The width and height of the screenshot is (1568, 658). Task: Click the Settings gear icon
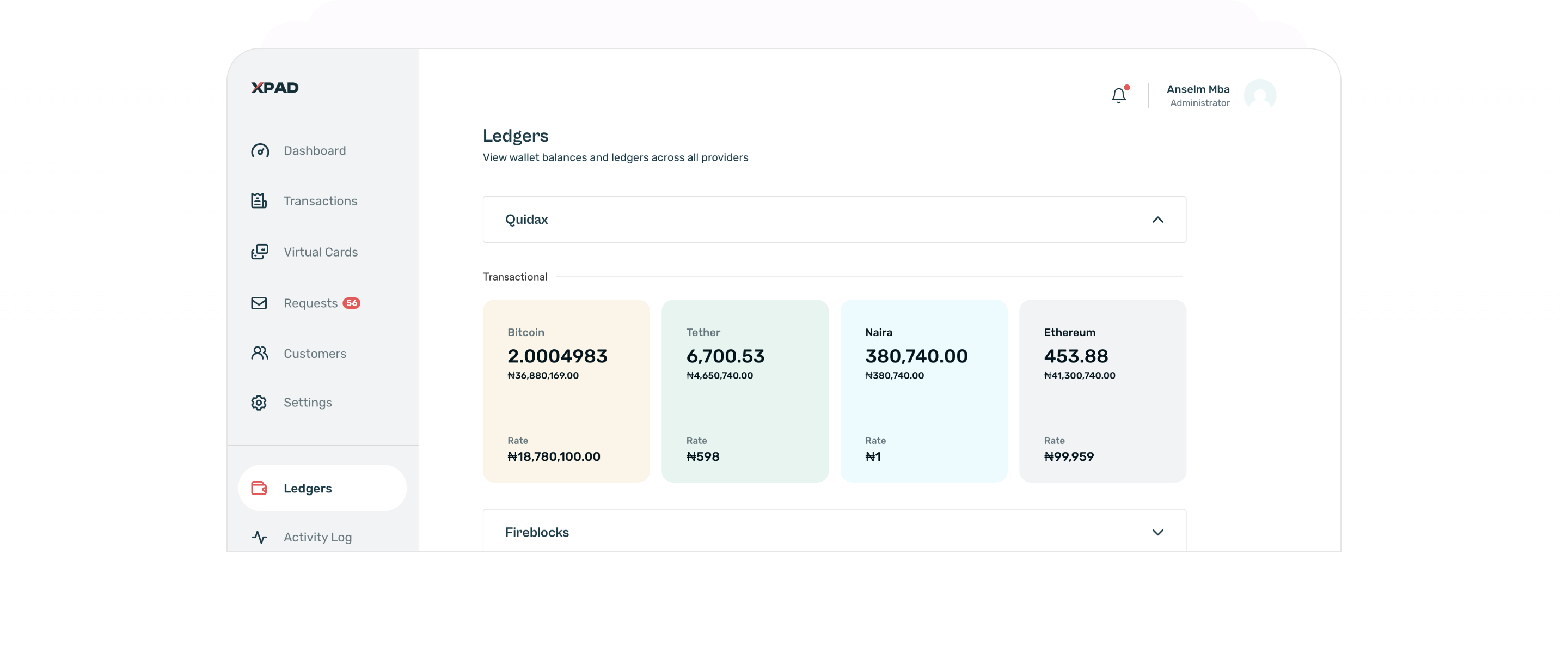(259, 402)
